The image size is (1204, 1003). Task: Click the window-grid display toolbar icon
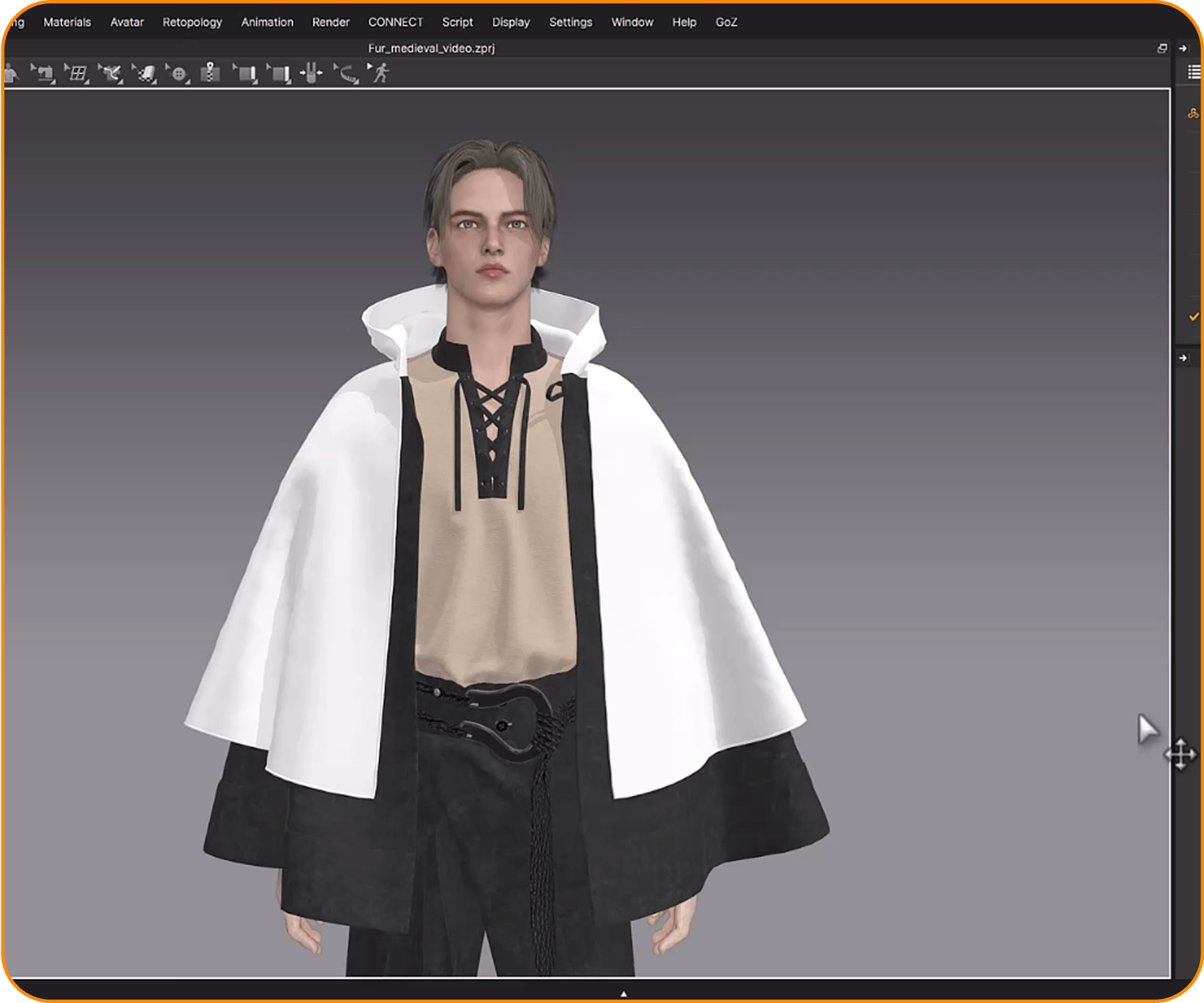78,73
